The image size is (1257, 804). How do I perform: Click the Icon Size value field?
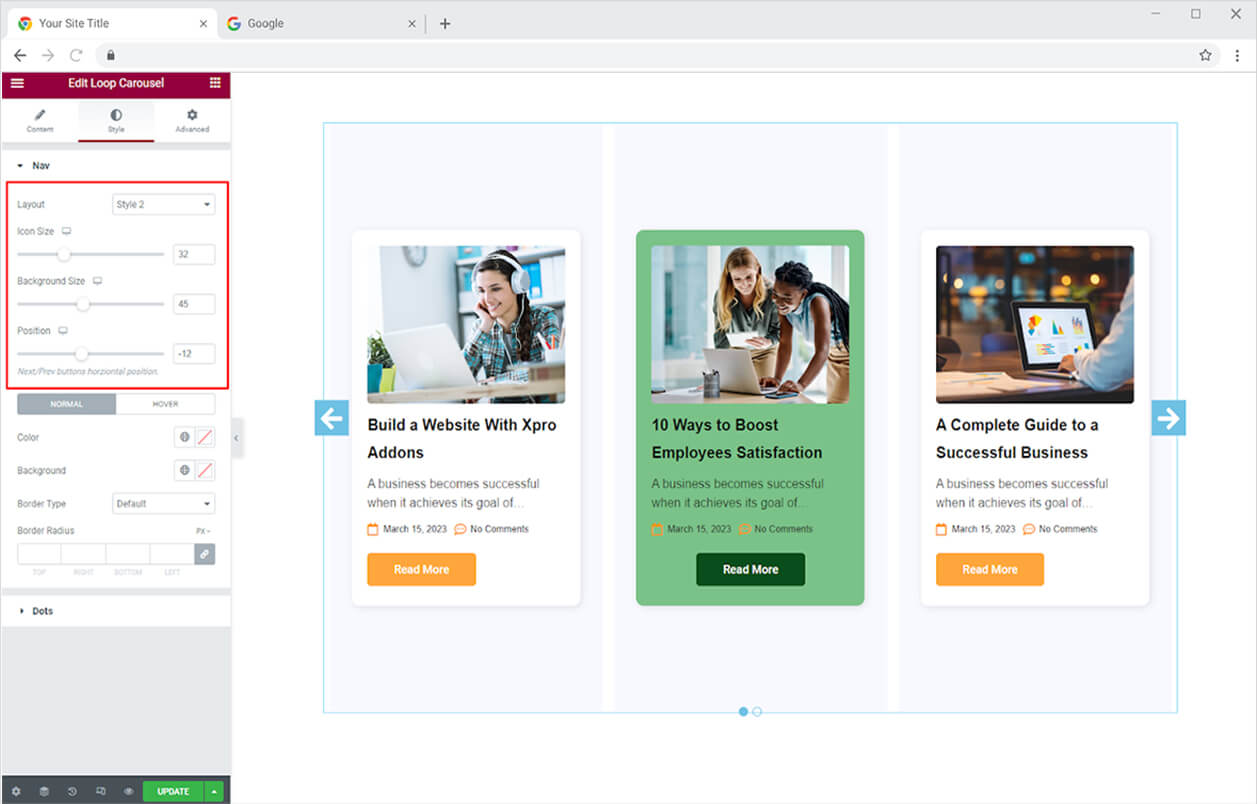(x=194, y=255)
